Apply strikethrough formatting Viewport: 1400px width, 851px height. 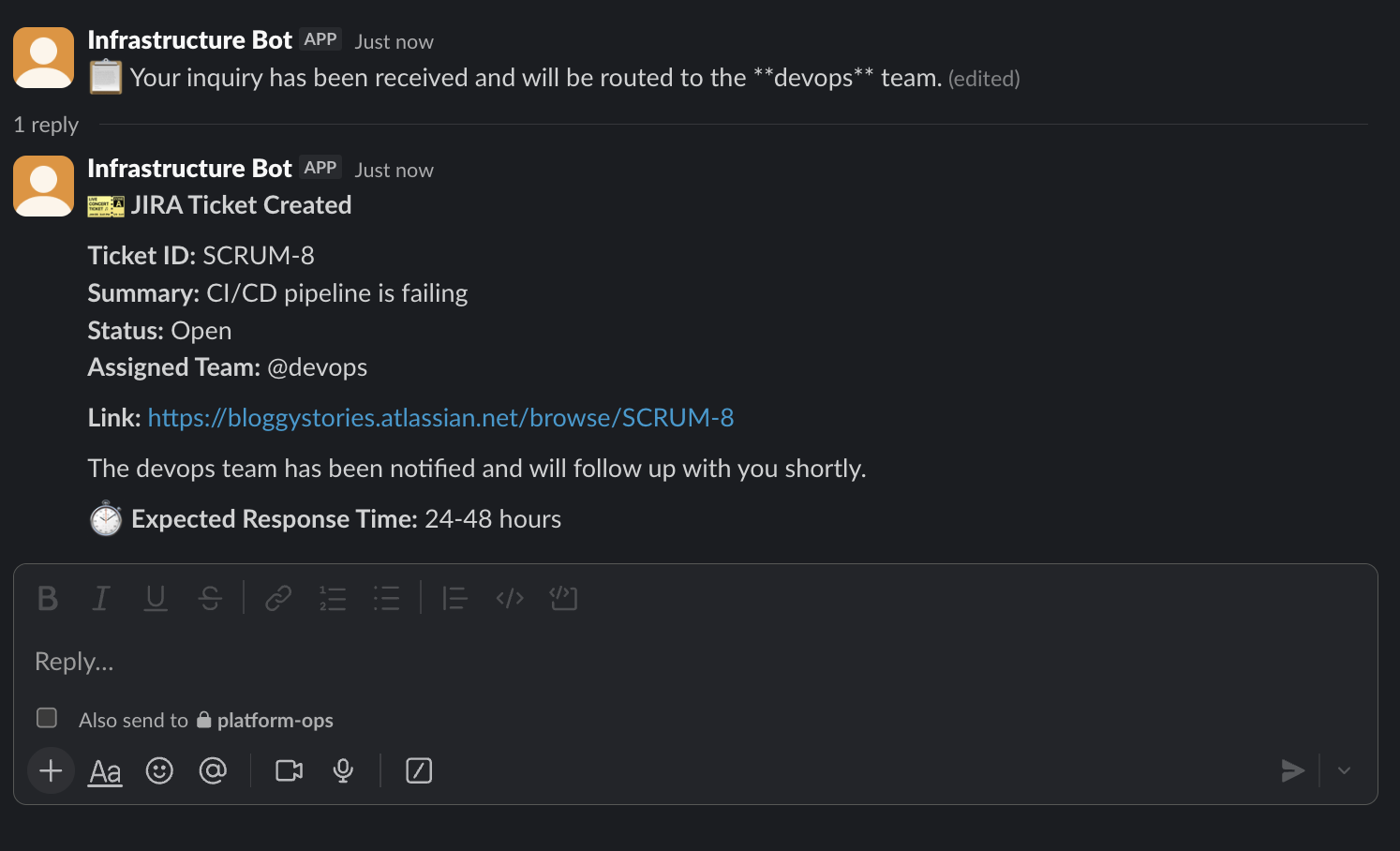pyautogui.click(x=210, y=598)
